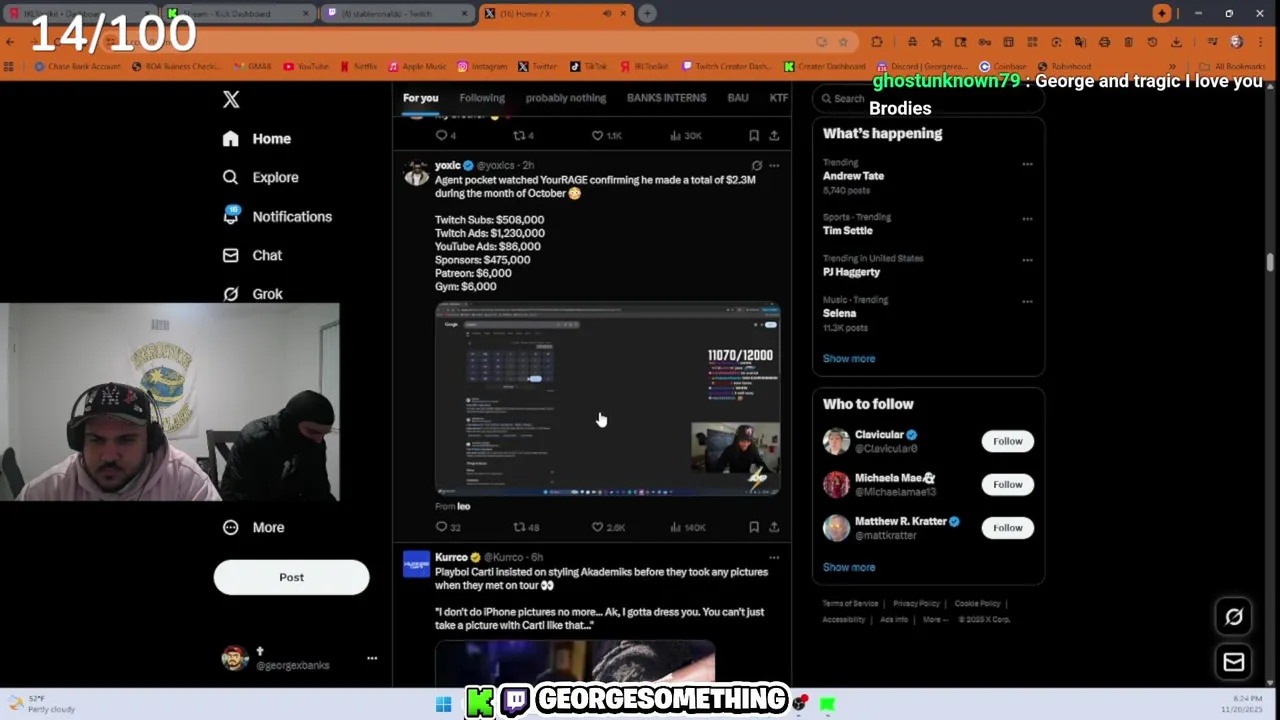Viewport: 1280px width, 720px height.
Task: Click the Search field on X
Action: click(928, 98)
